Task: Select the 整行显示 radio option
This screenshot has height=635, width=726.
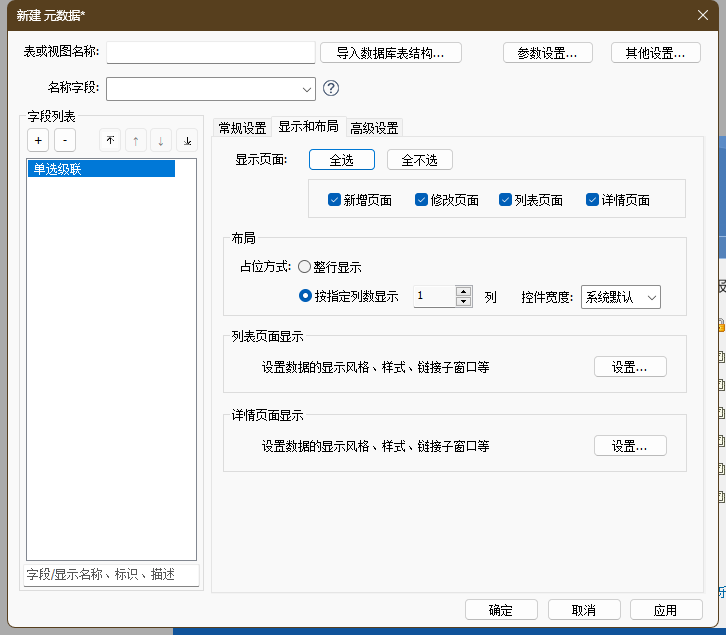Action: click(x=305, y=267)
